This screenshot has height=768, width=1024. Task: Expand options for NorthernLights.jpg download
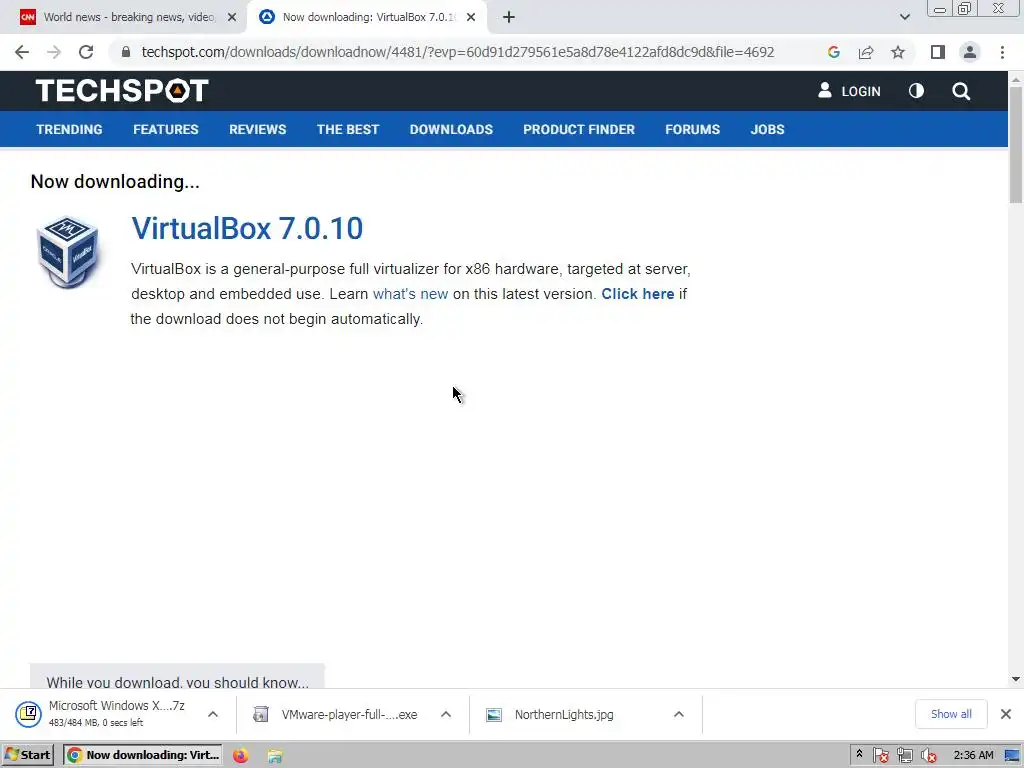point(679,714)
